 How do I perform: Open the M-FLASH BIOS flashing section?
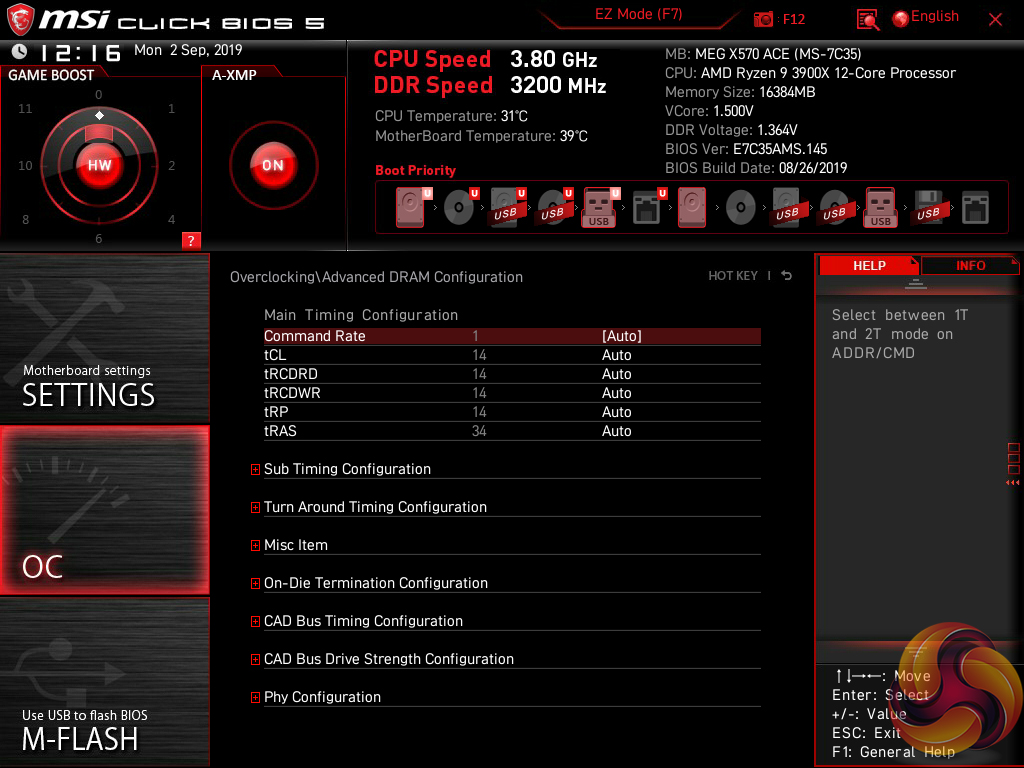click(x=104, y=682)
